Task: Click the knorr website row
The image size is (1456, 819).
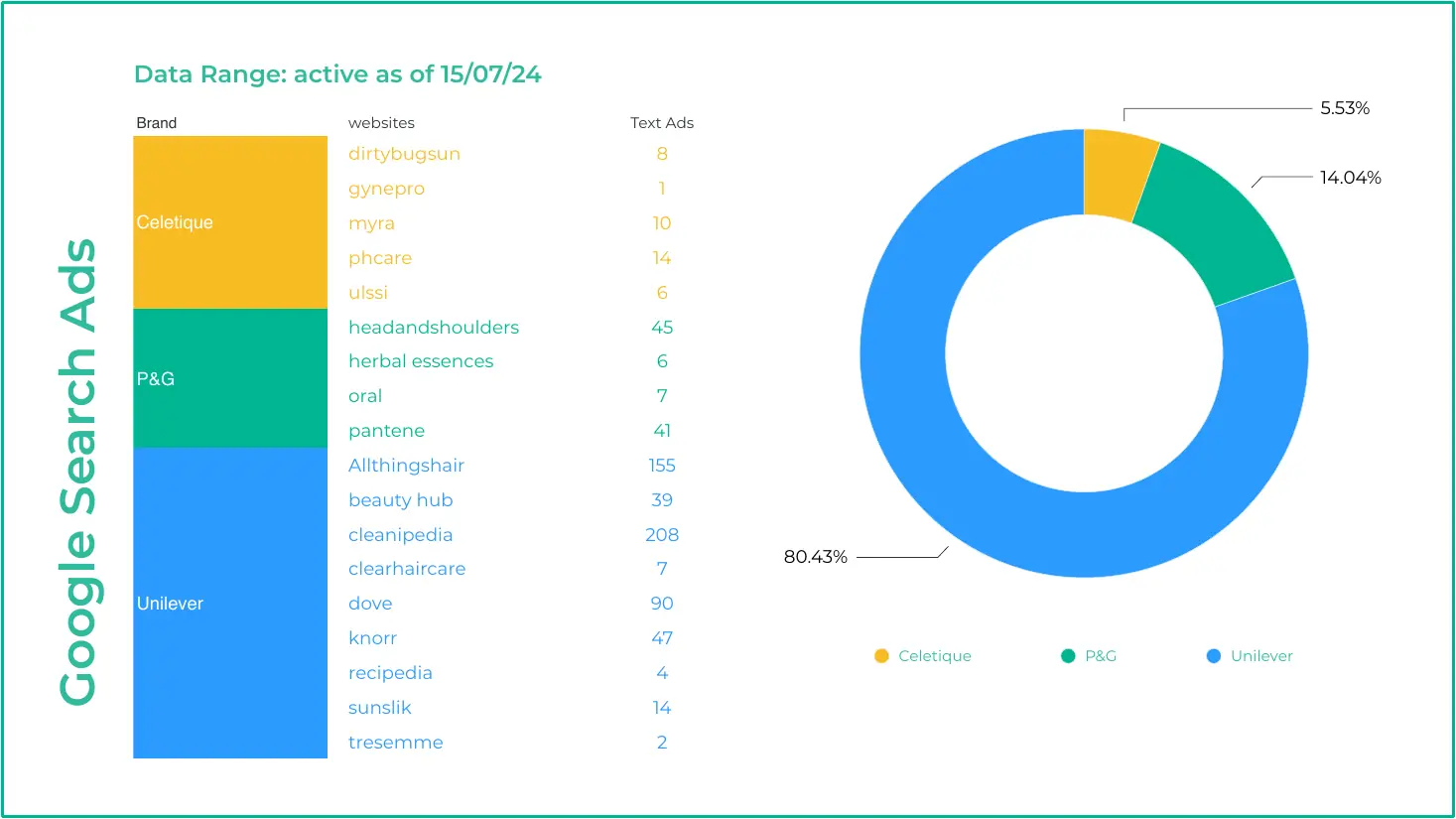Action: (x=372, y=638)
